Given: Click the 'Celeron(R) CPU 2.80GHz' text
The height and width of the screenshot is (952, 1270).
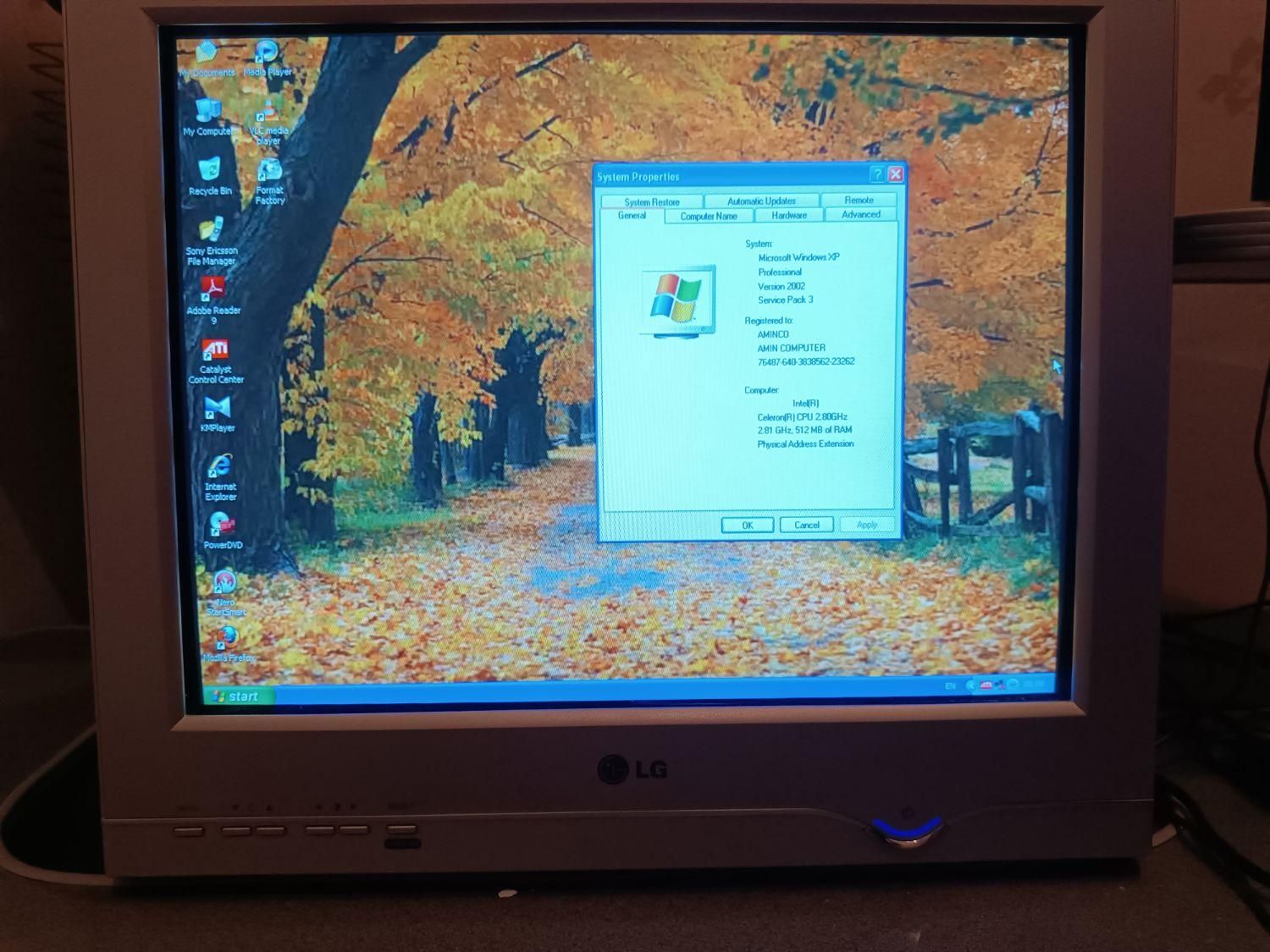Looking at the screenshot, I should [x=802, y=417].
